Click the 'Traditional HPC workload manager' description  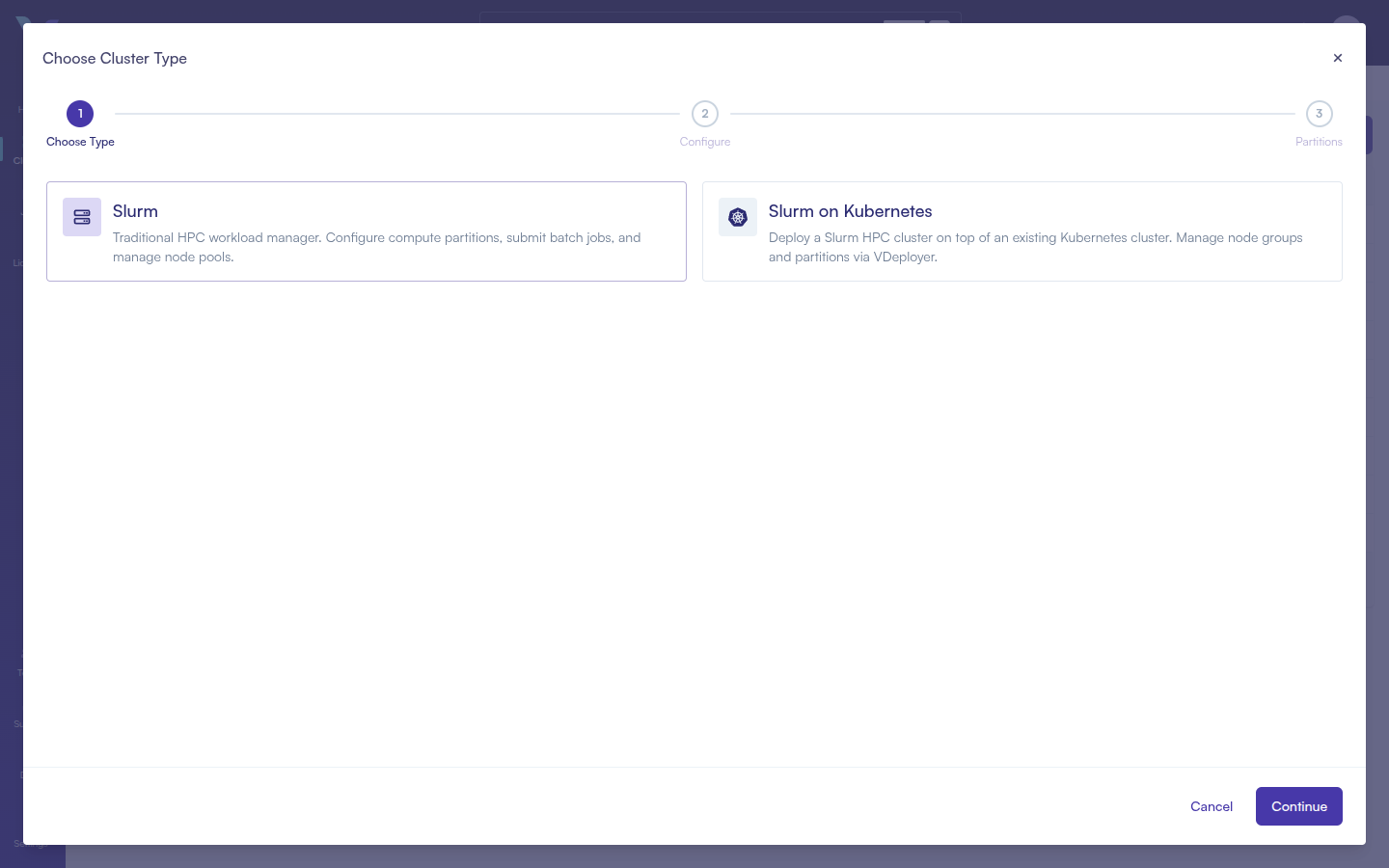click(x=377, y=247)
